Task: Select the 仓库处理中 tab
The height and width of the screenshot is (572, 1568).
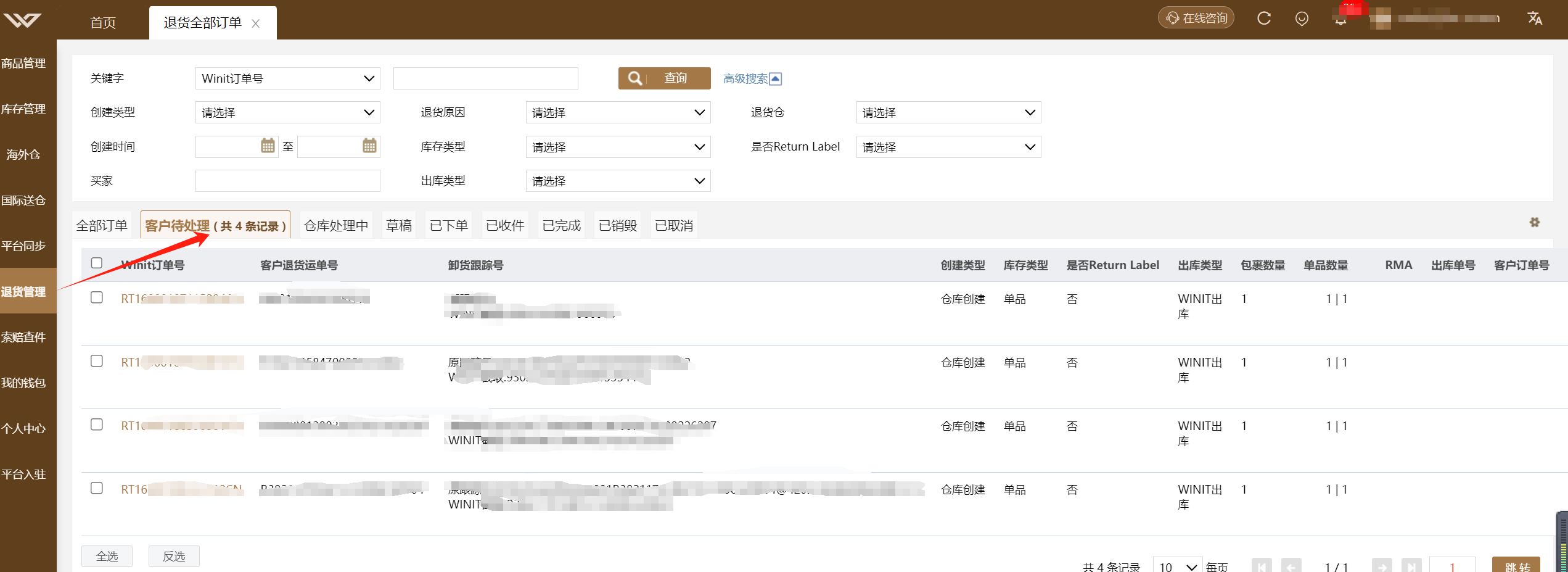Action: click(336, 226)
